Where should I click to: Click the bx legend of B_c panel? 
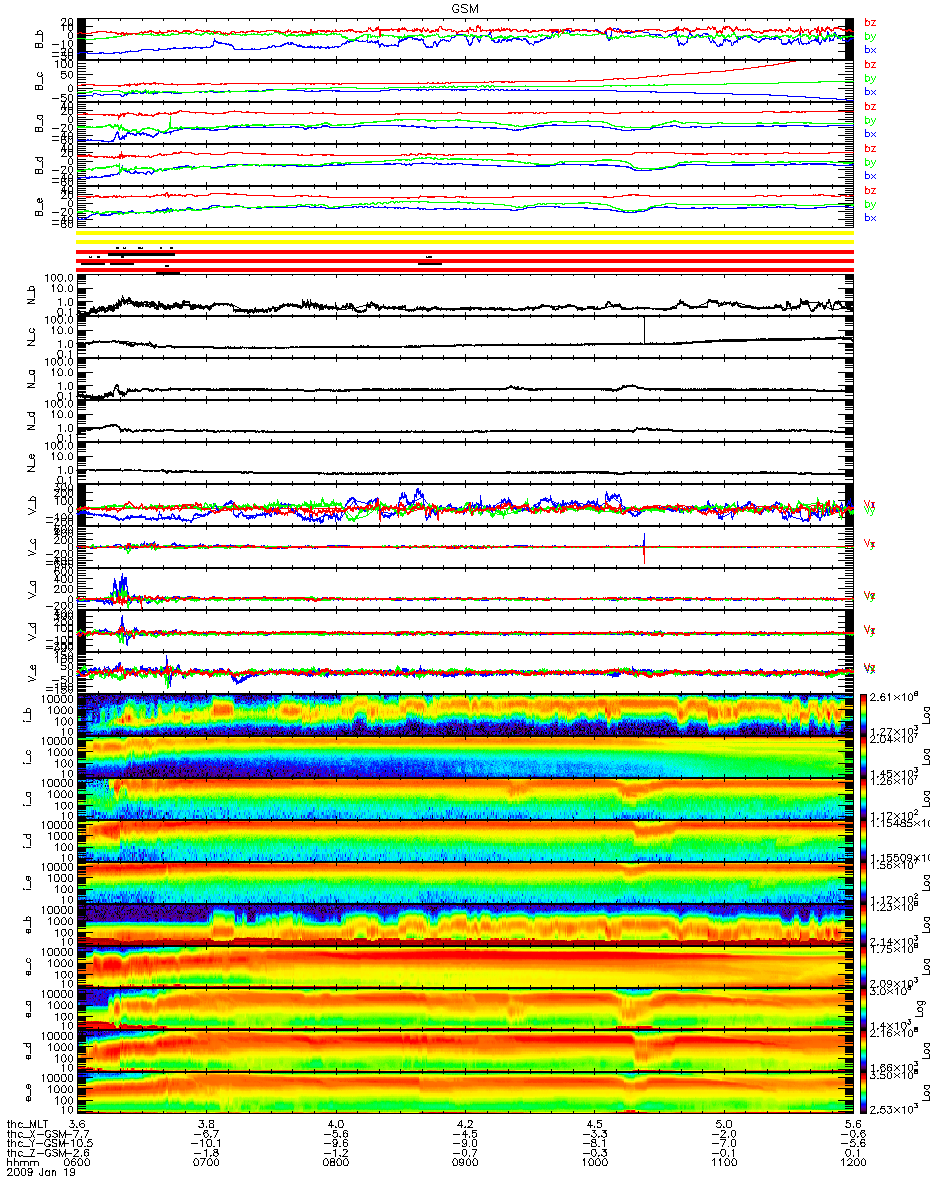(x=870, y=91)
